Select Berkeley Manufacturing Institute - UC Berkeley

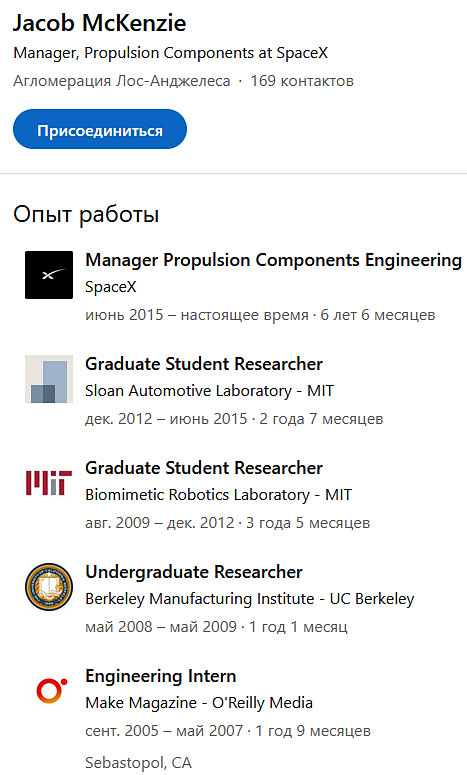(250, 599)
